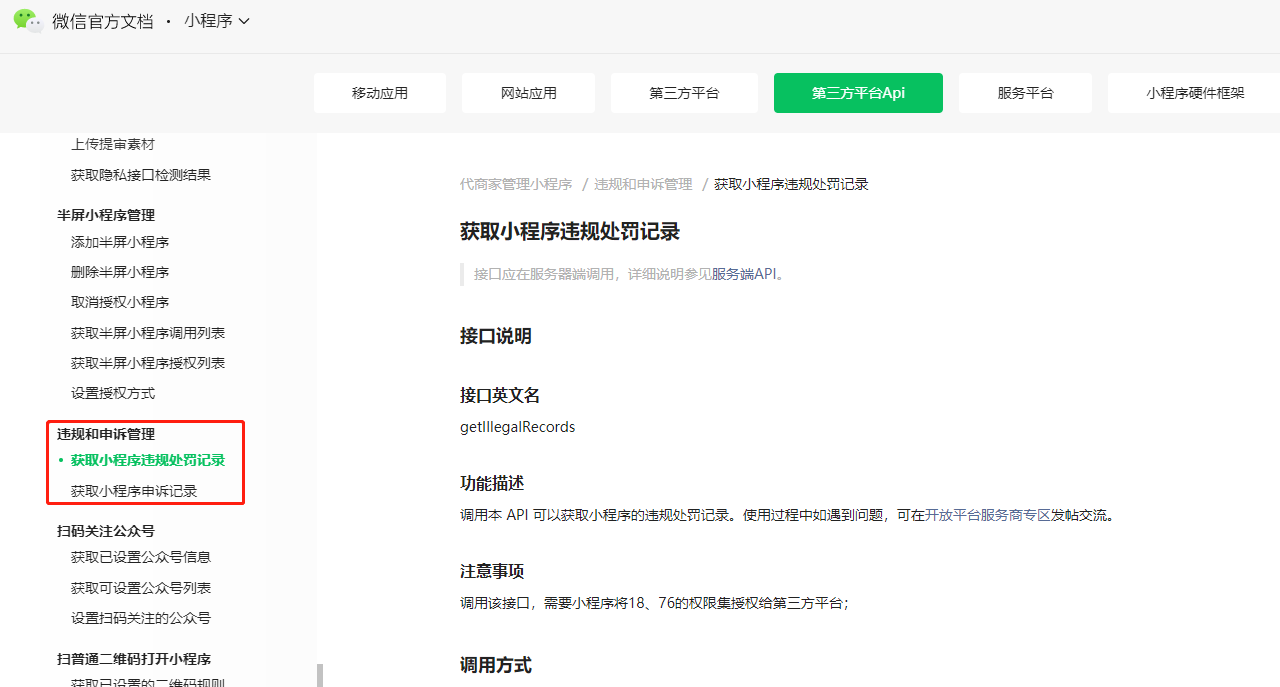Open the 小程序硬件框架 section
This screenshot has height=687, width=1280.
click(x=1197, y=92)
